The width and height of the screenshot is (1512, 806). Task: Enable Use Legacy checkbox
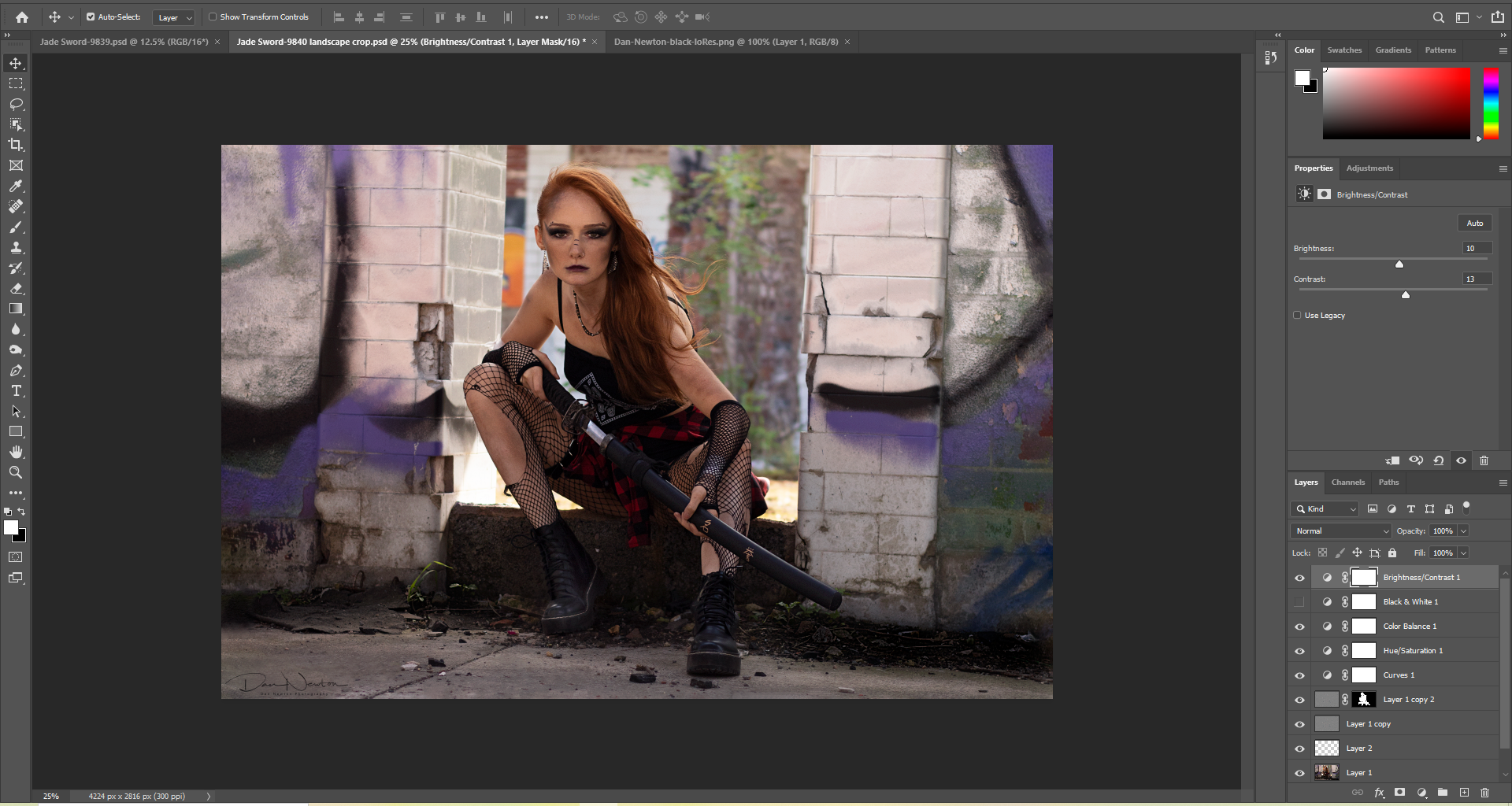pos(1297,315)
